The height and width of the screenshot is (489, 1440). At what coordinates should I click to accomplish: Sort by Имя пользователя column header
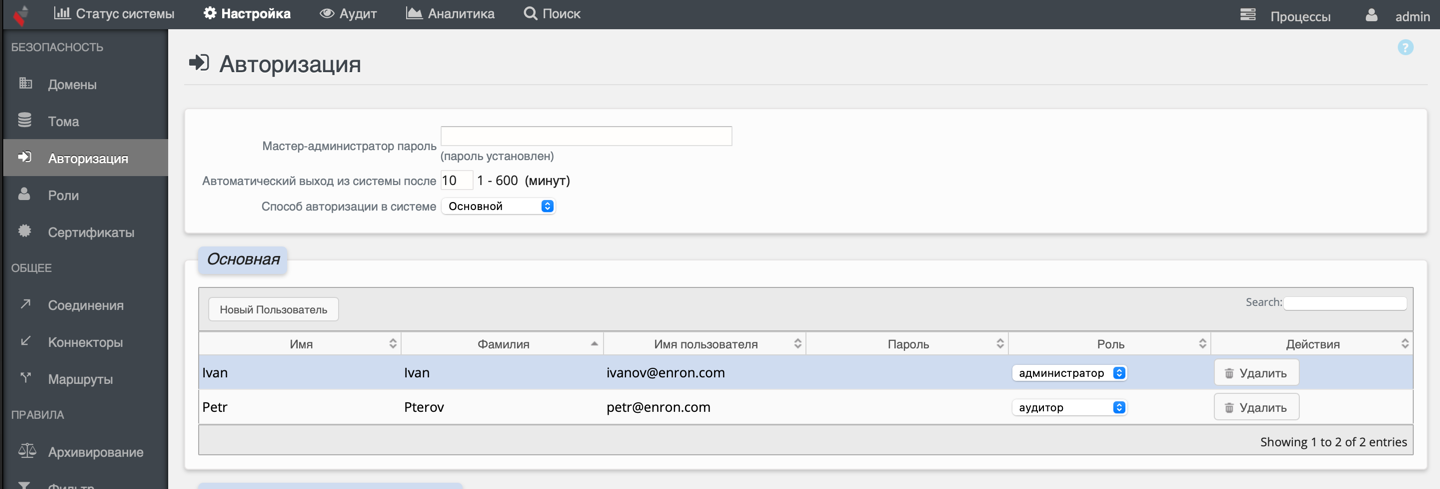(705, 344)
